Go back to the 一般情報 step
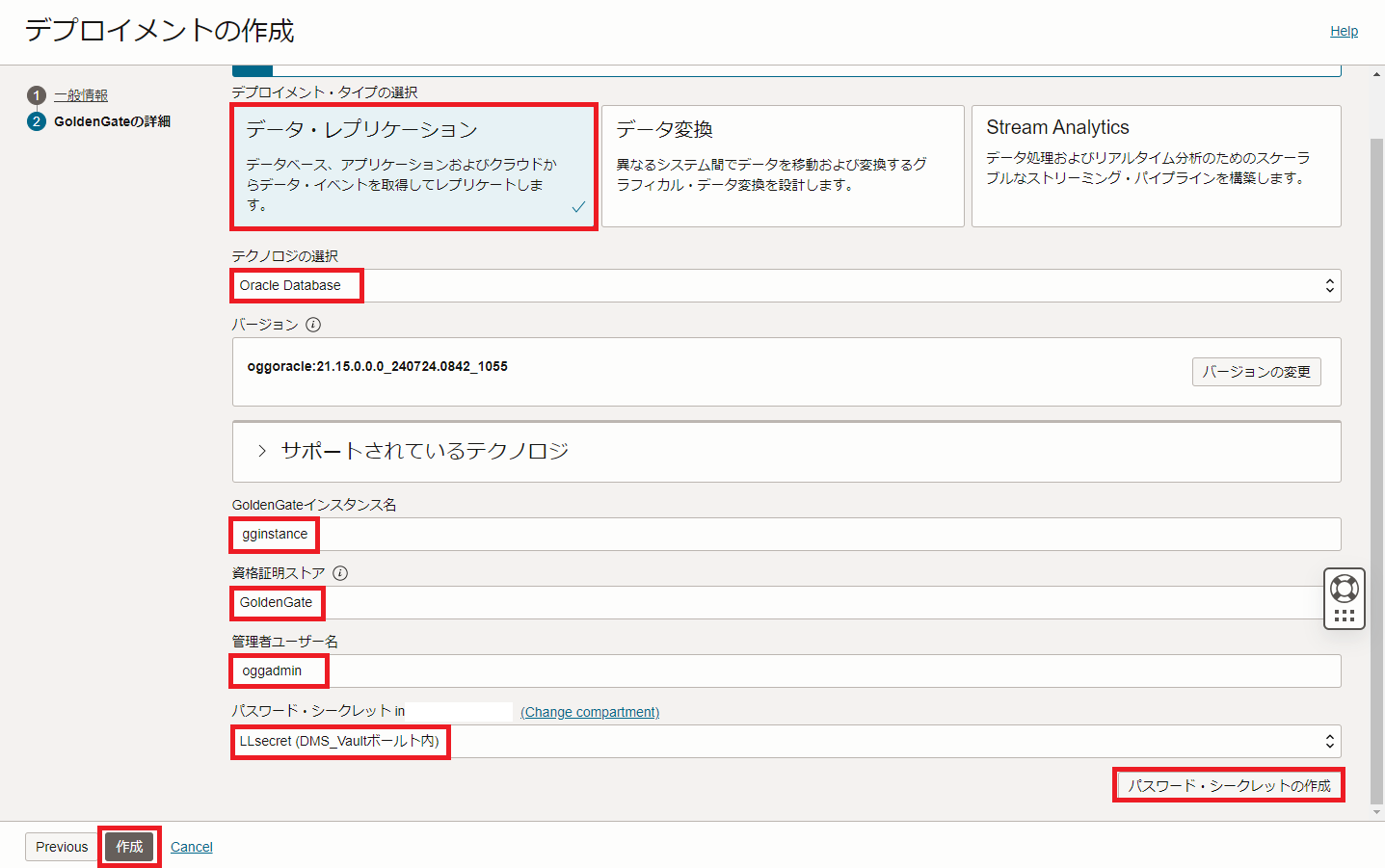This screenshot has height=868, width=1385. point(83,95)
